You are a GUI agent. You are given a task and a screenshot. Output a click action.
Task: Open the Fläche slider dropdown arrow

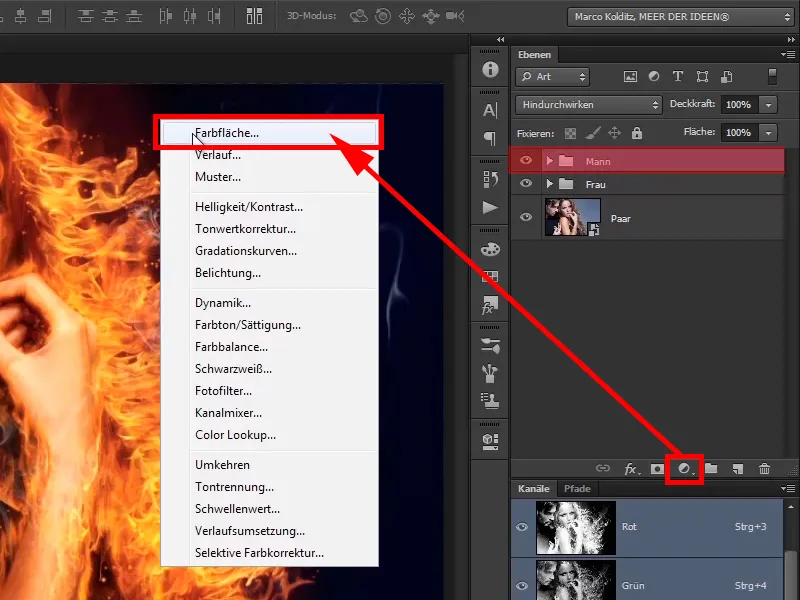(x=768, y=133)
